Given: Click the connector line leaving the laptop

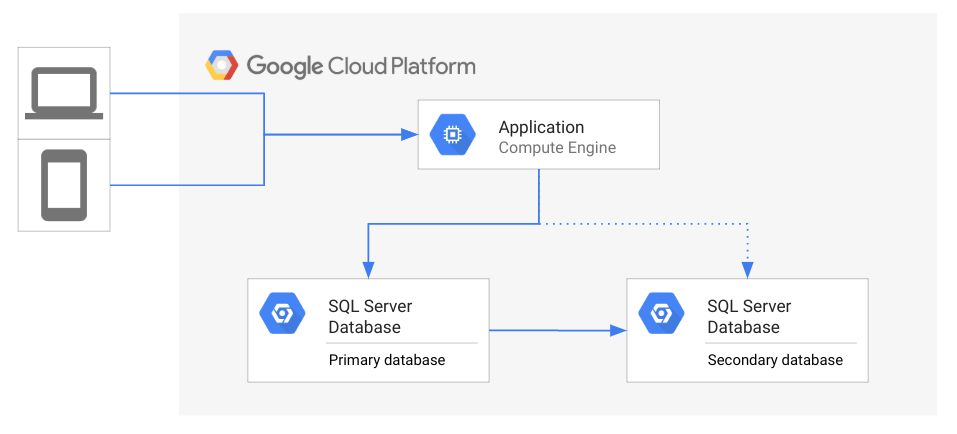Looking at the screenshot, I should coord(185,93).
